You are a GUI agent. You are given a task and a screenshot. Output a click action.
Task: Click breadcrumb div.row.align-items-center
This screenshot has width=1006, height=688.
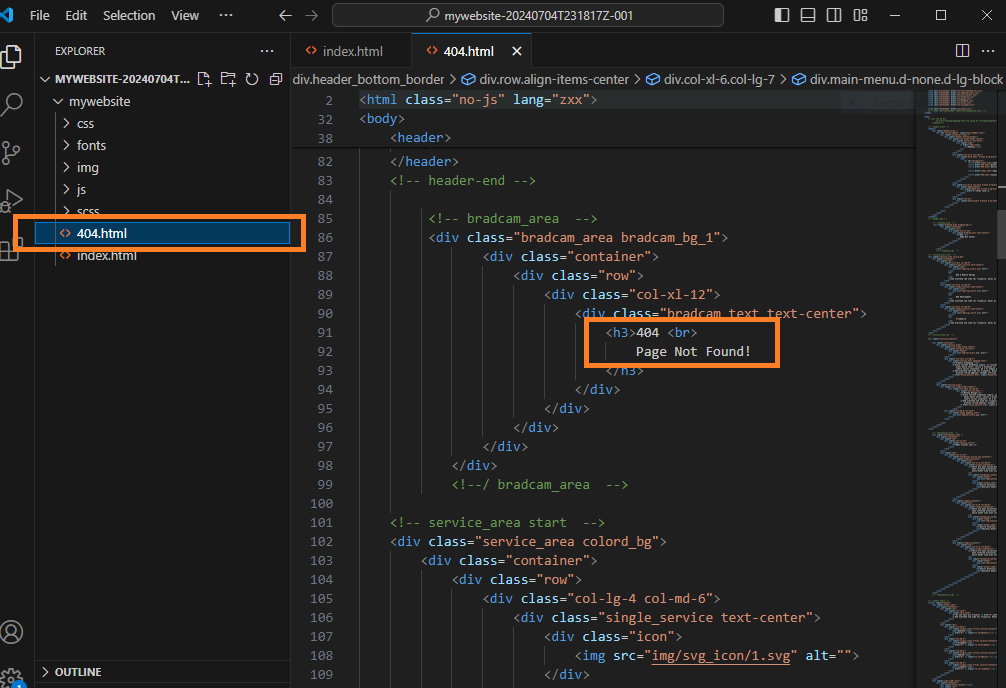point(546,79)
